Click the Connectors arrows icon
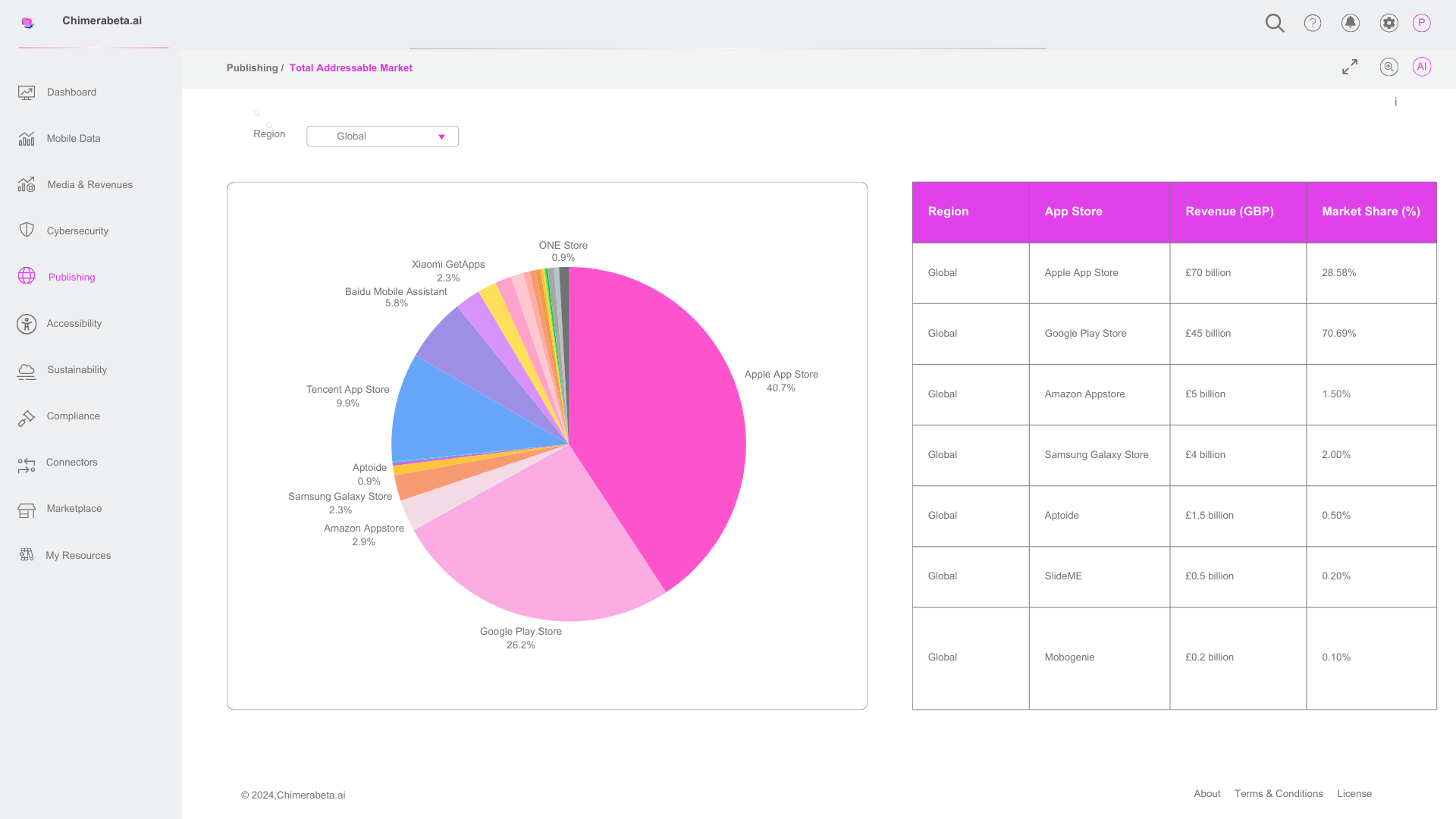Viewport: 1456px width, 819px height. click(27, 465)
